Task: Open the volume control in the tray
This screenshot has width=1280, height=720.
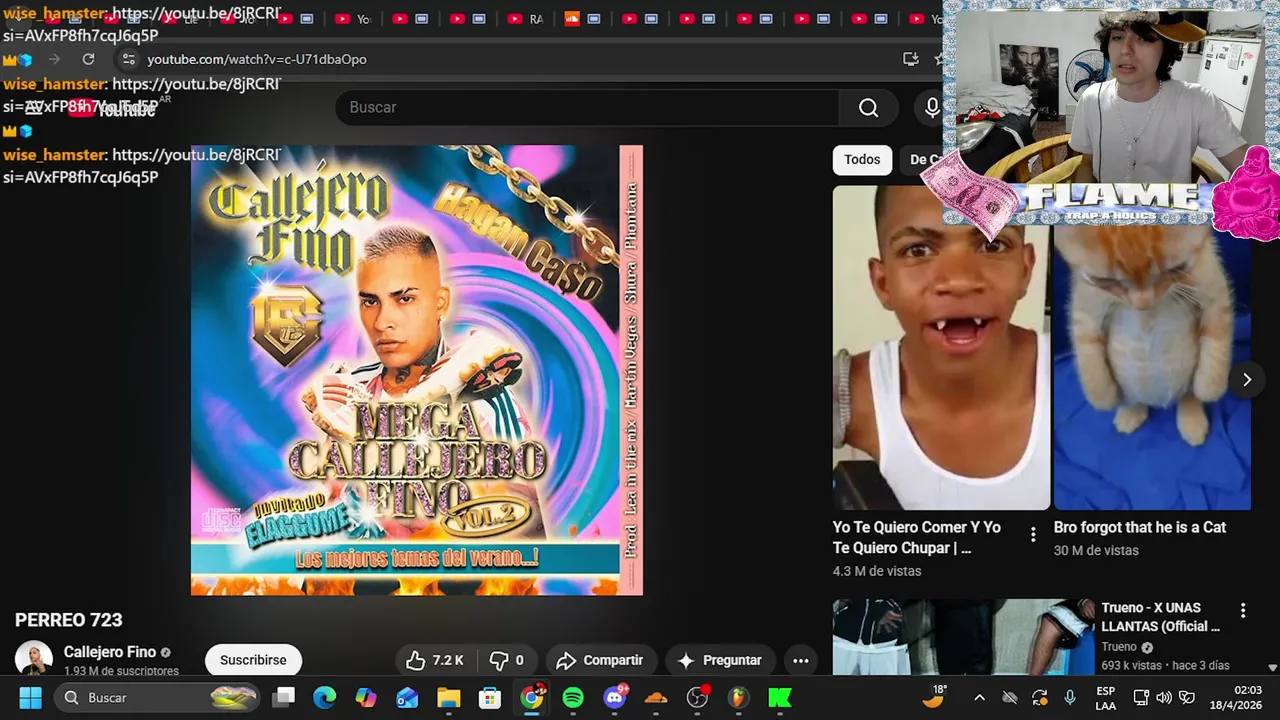Action: point(1163,698)
